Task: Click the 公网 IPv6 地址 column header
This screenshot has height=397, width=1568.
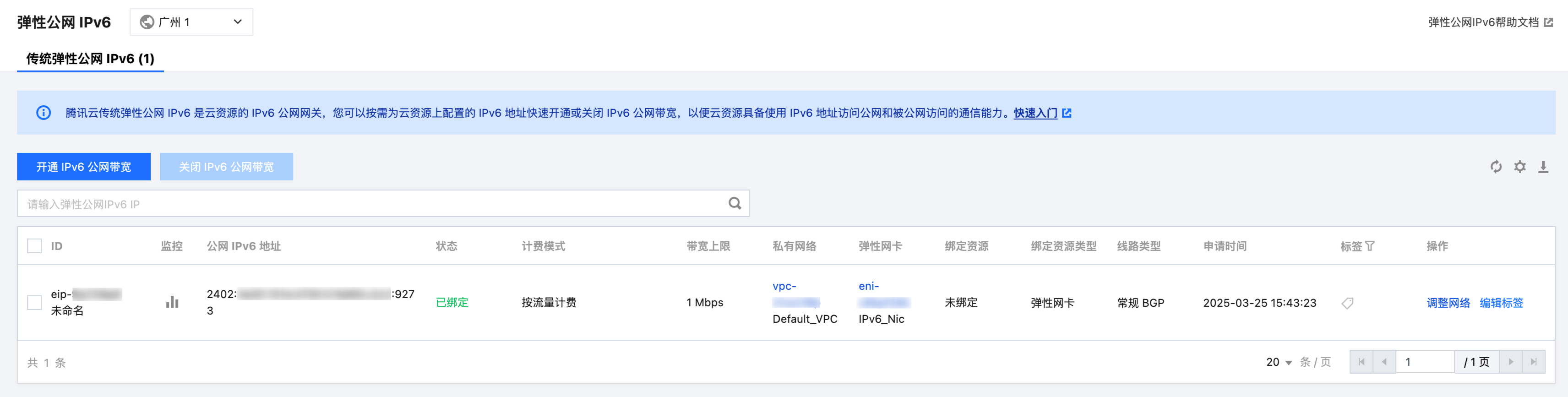Action: point(244,246)
